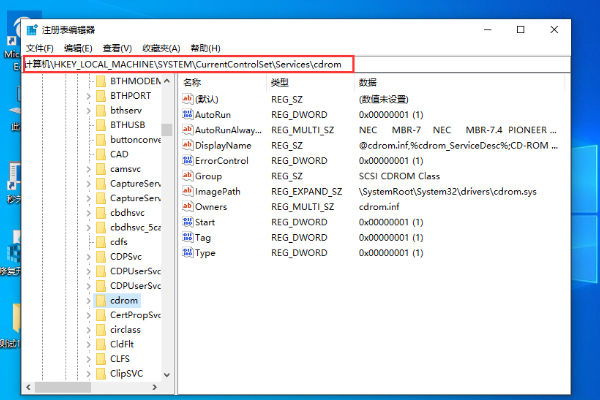Click the ClipSVC folder icon
The height and width of the screenshot is (400, 600).
[101, 374]
